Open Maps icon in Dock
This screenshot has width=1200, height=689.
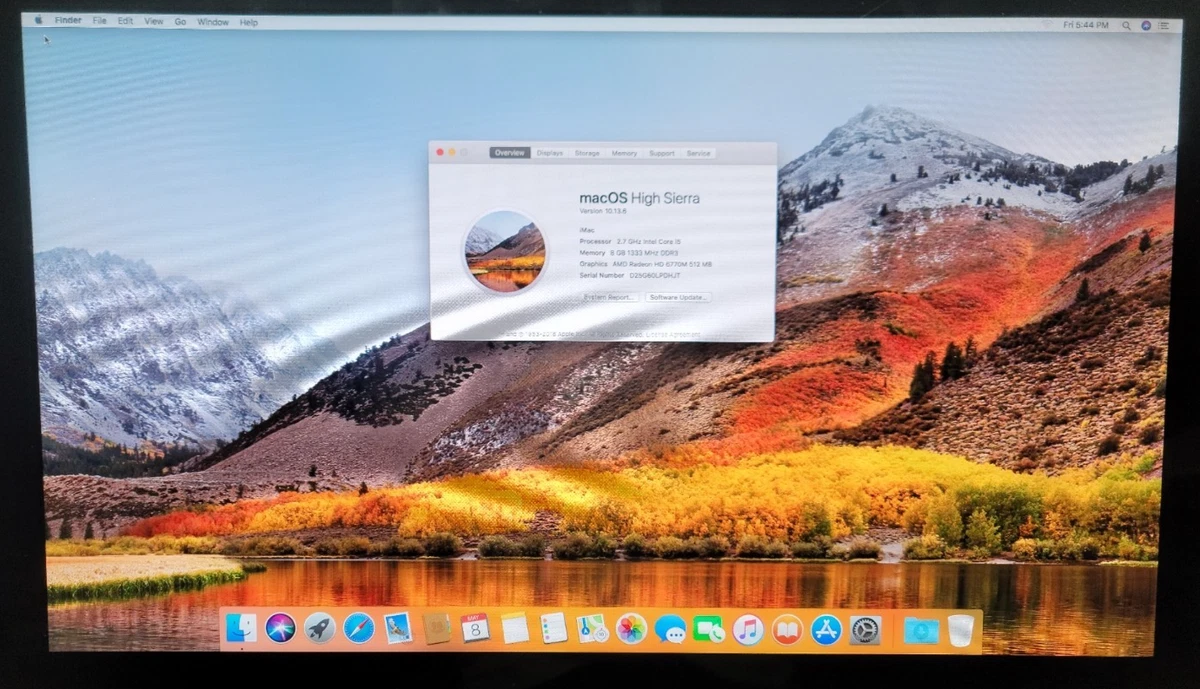[x=592, y=628]
